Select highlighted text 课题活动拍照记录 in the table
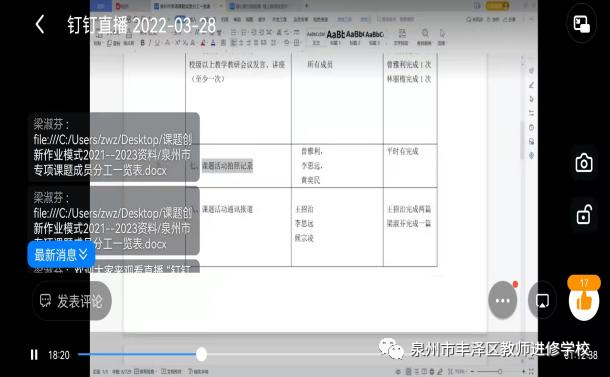The width and height of the screenshot is (610, 377). tap(227, 166)
